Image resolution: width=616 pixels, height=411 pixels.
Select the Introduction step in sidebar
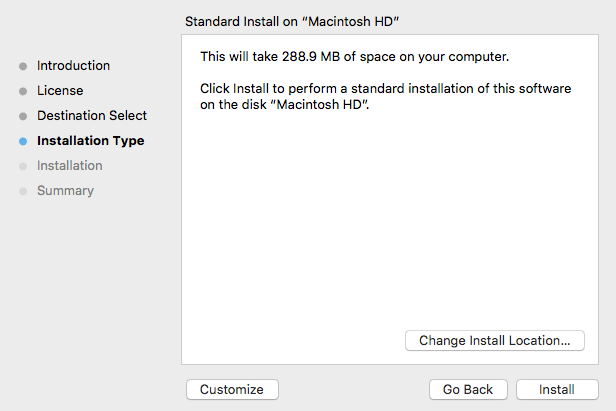point(73,66)
